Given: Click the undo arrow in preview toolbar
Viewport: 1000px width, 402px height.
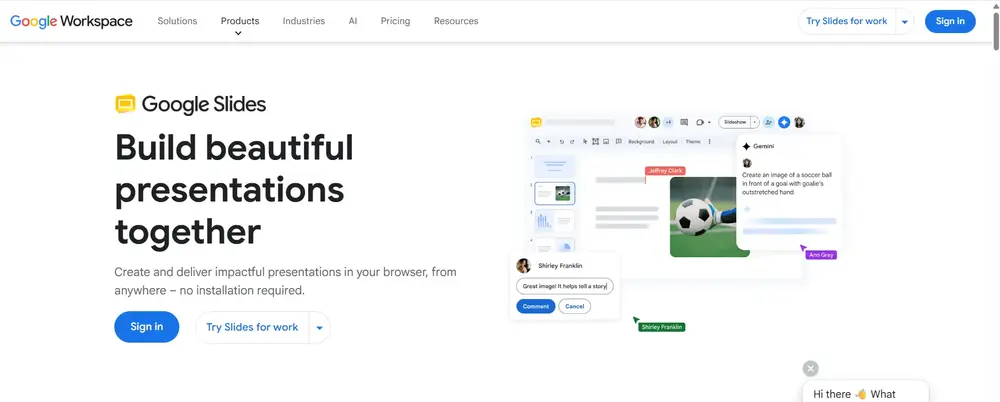Looking at the screenshot, I should tap(561, 142).
